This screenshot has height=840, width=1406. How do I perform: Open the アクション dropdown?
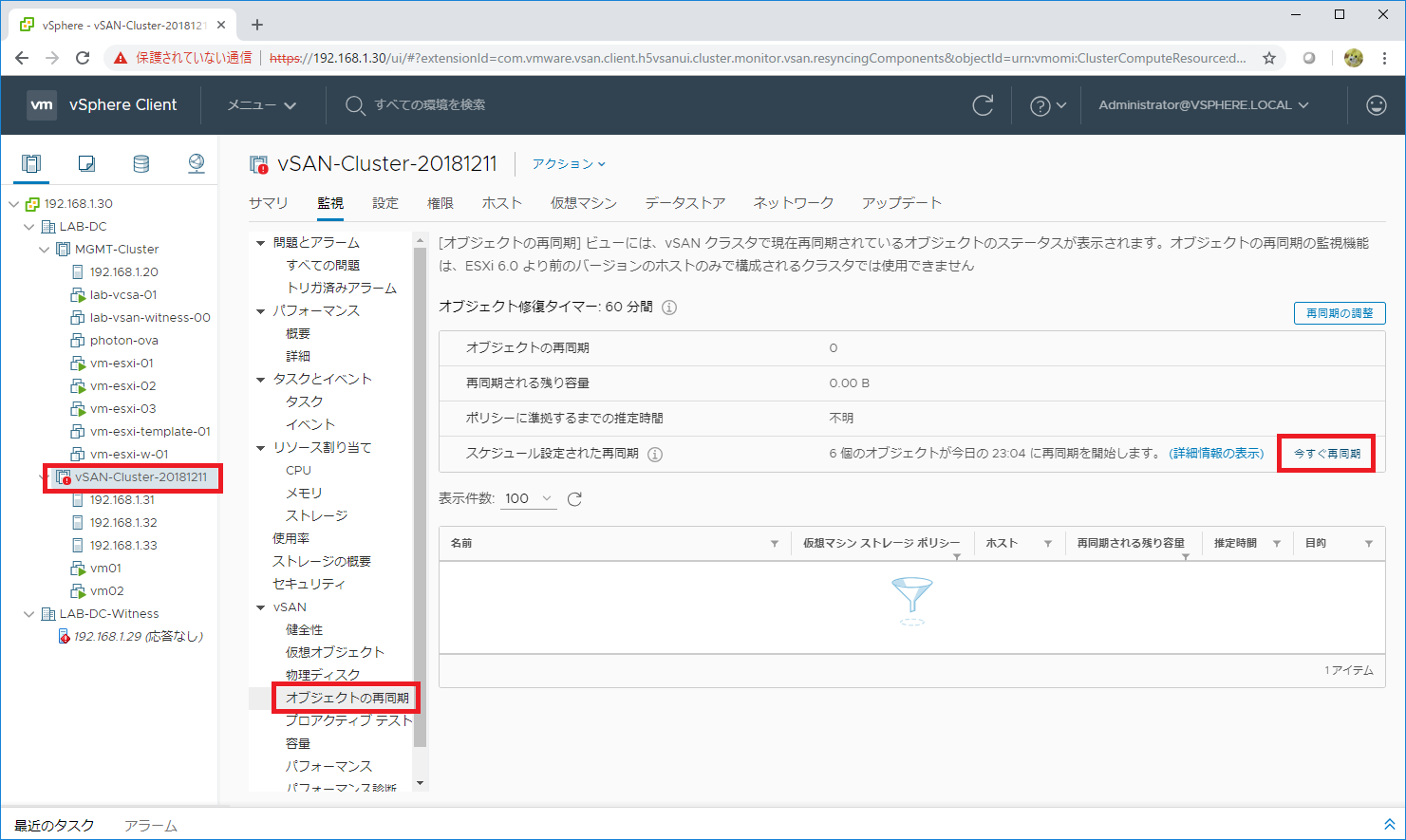(x=569, y=164)
